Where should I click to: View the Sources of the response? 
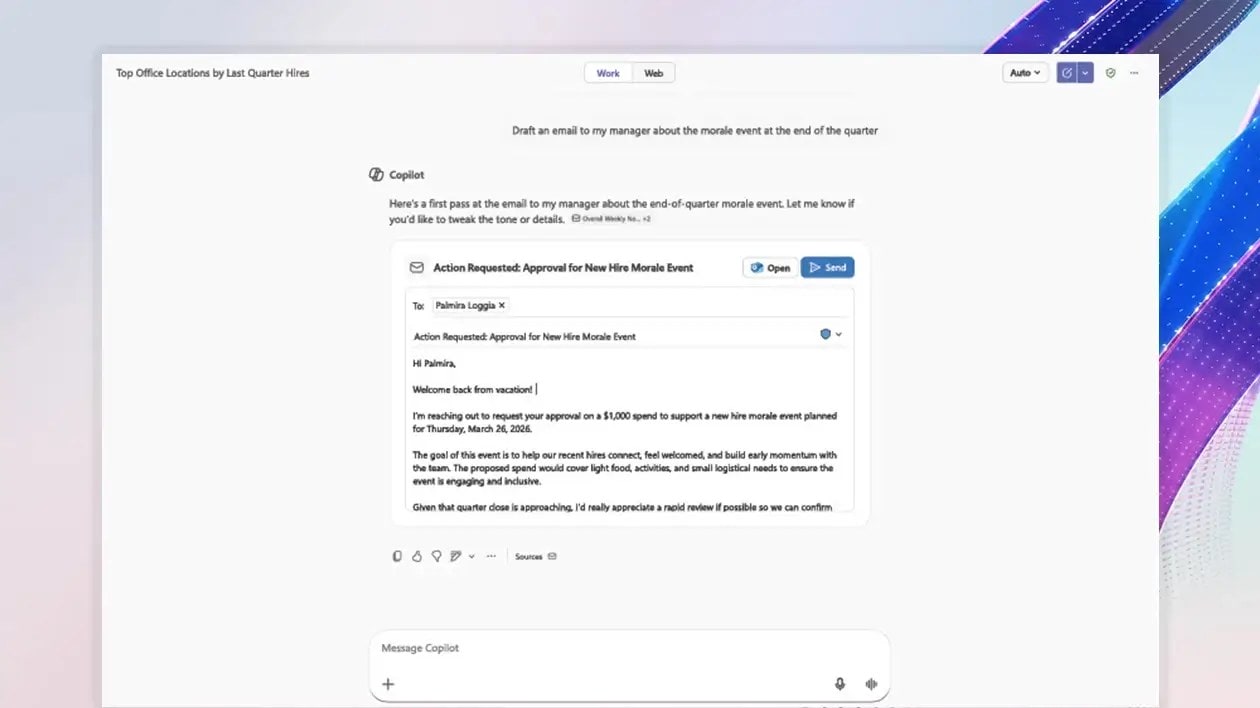tap(531, 556)
